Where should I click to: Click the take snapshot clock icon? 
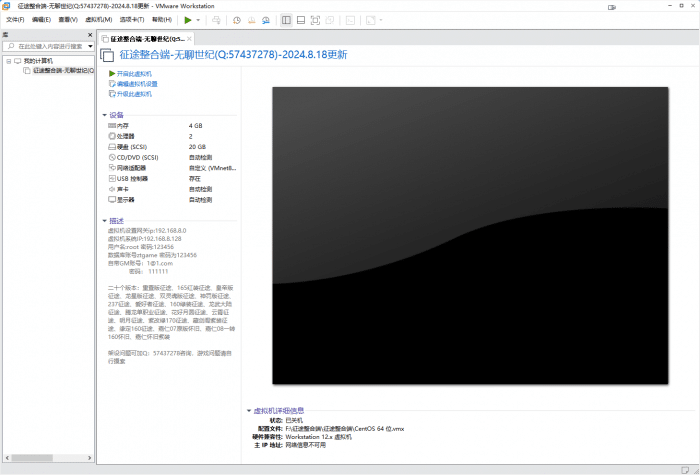237,19
